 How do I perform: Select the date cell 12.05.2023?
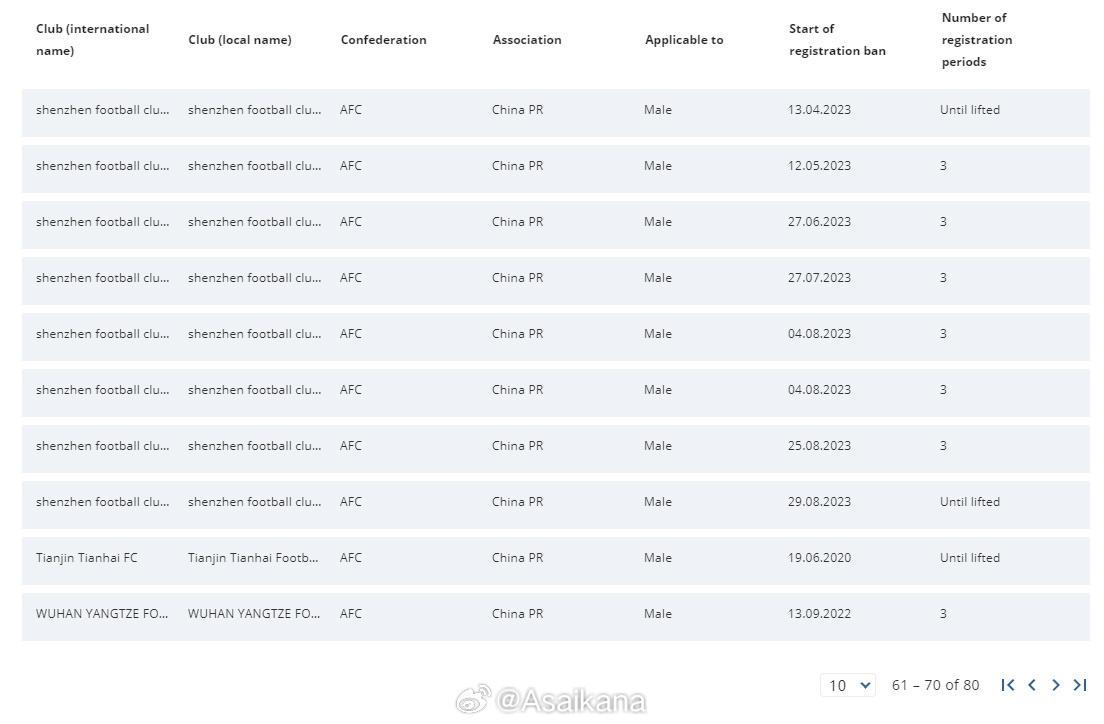pos(819,166)
